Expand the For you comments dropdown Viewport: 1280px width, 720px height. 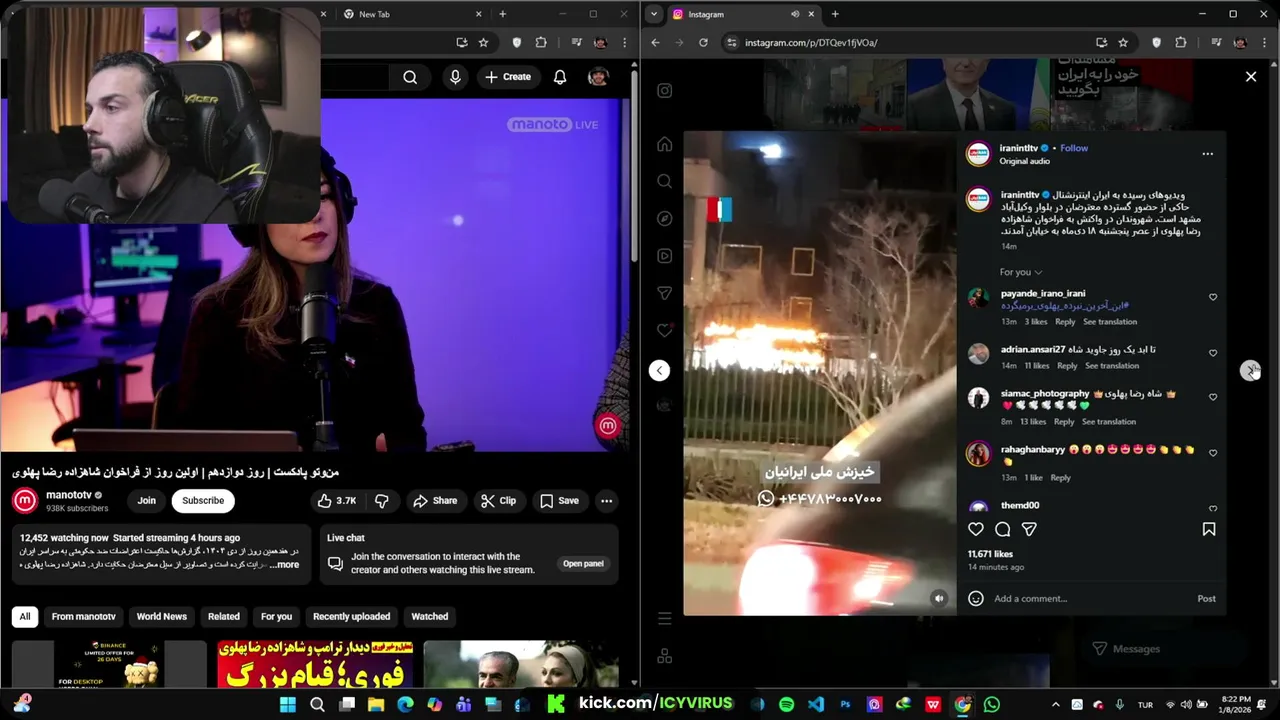[x=1020, y=272]
